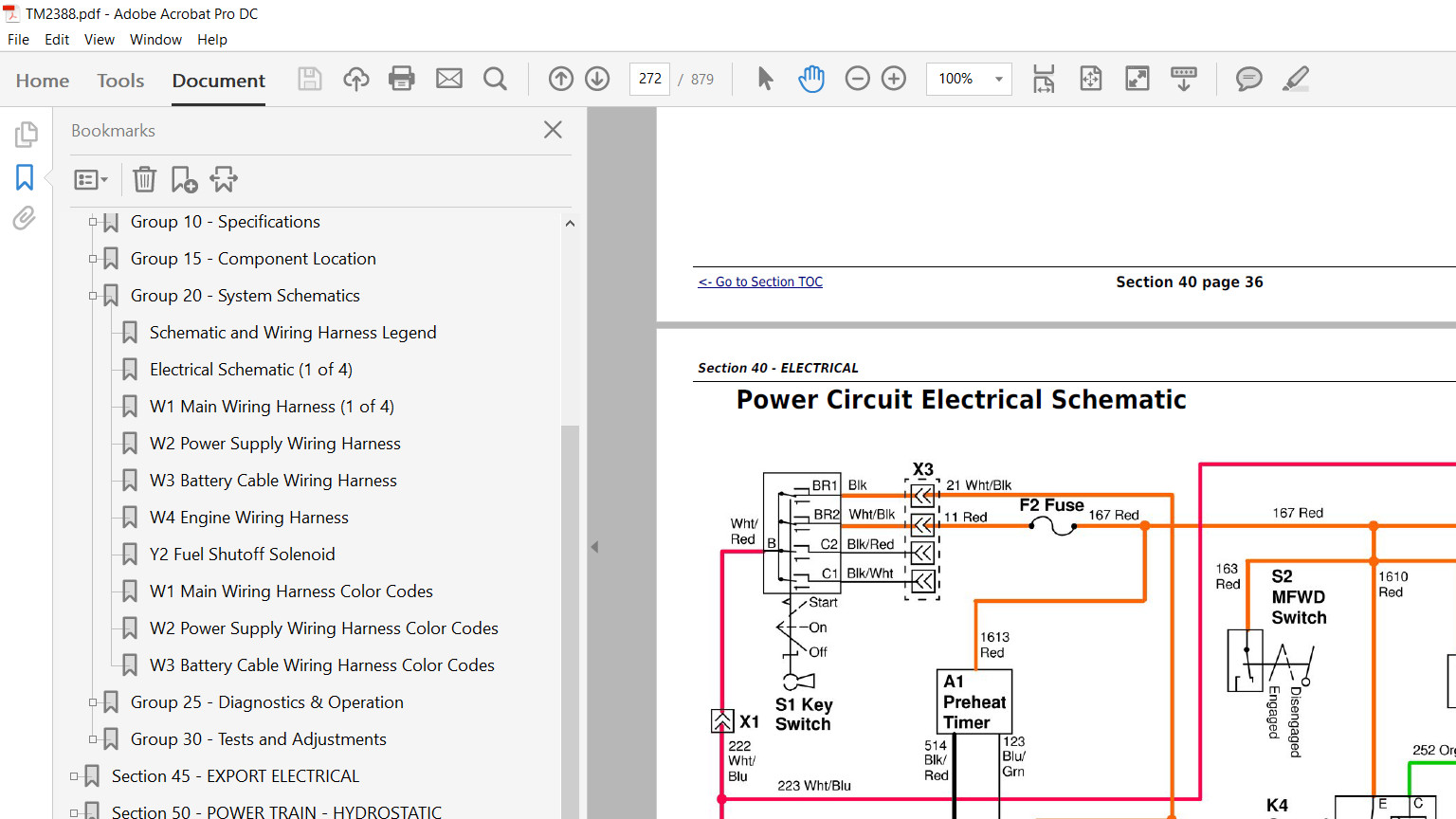Print the document with the printer icon
The height and width of the screenshot is (819, 1456).
(x=402, y=79)
